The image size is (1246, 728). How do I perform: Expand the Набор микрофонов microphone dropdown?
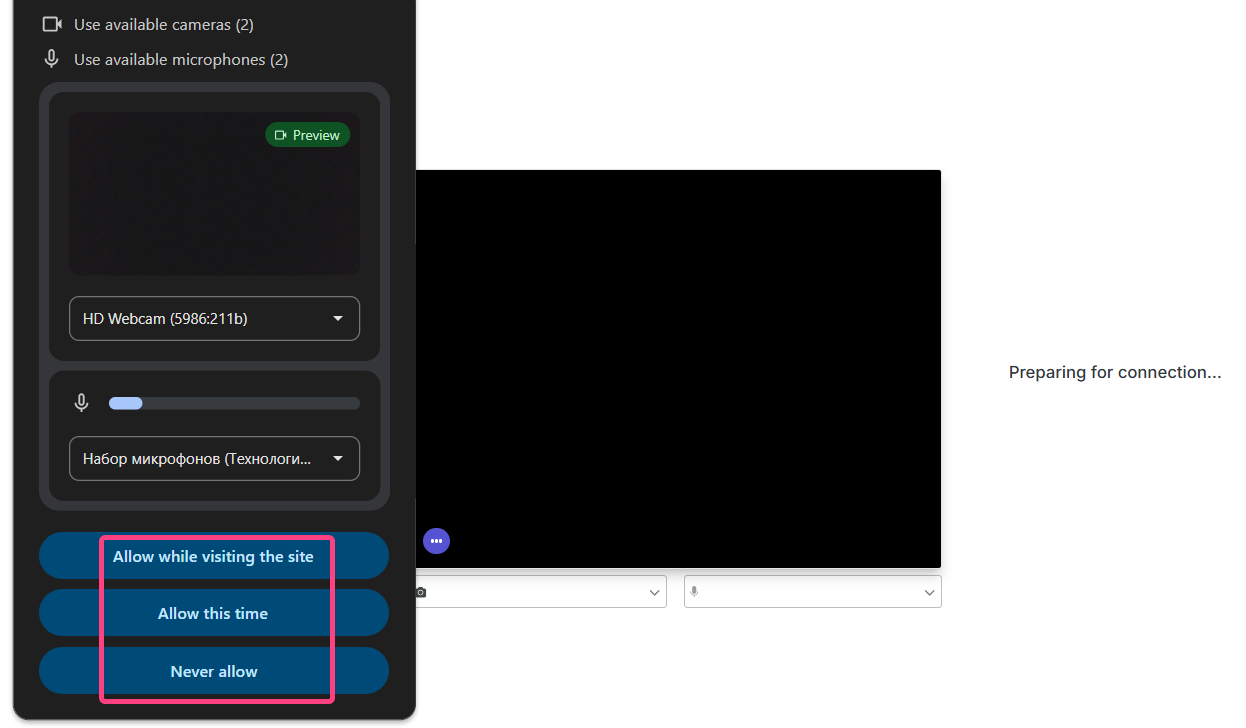click(x=214, y=459)
